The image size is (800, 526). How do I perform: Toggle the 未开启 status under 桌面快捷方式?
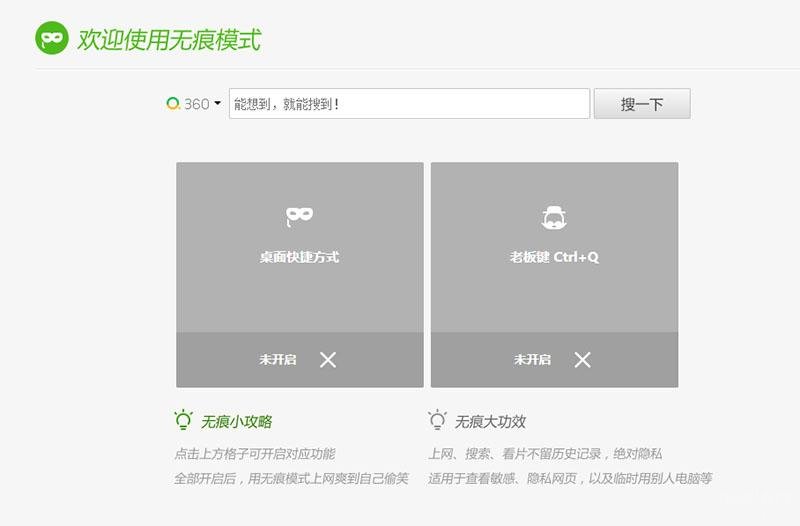[278, 360]
